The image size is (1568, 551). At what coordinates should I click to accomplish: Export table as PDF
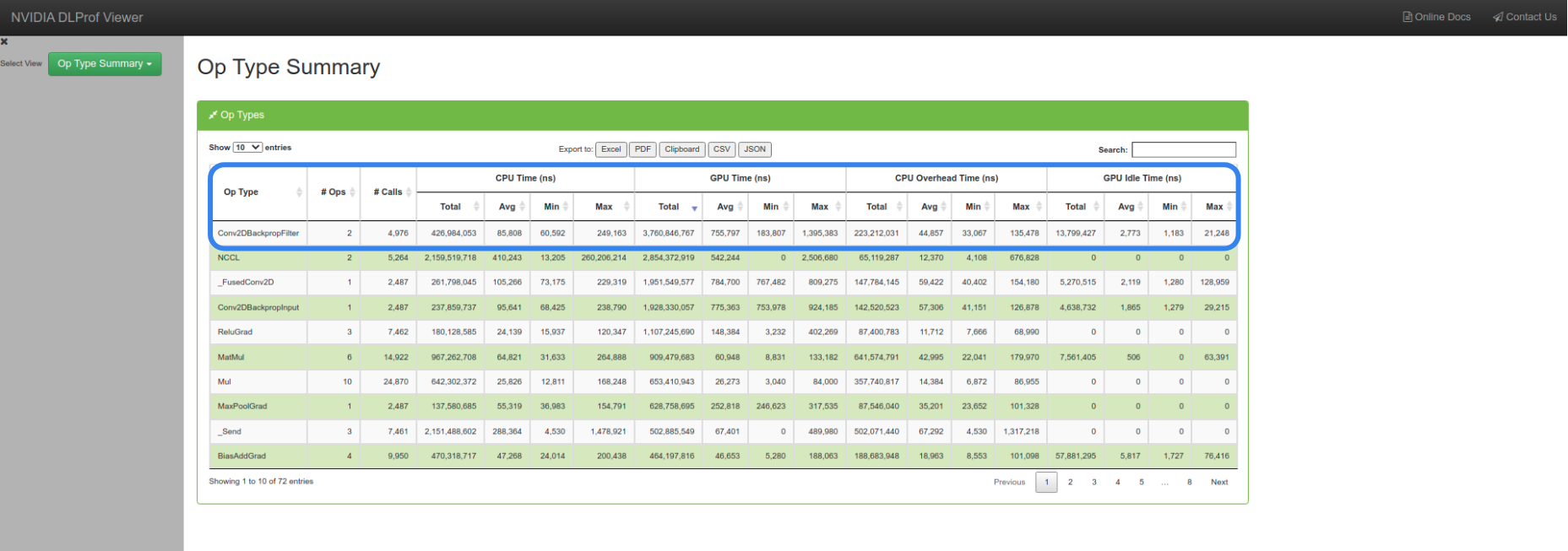coord(643,149)
